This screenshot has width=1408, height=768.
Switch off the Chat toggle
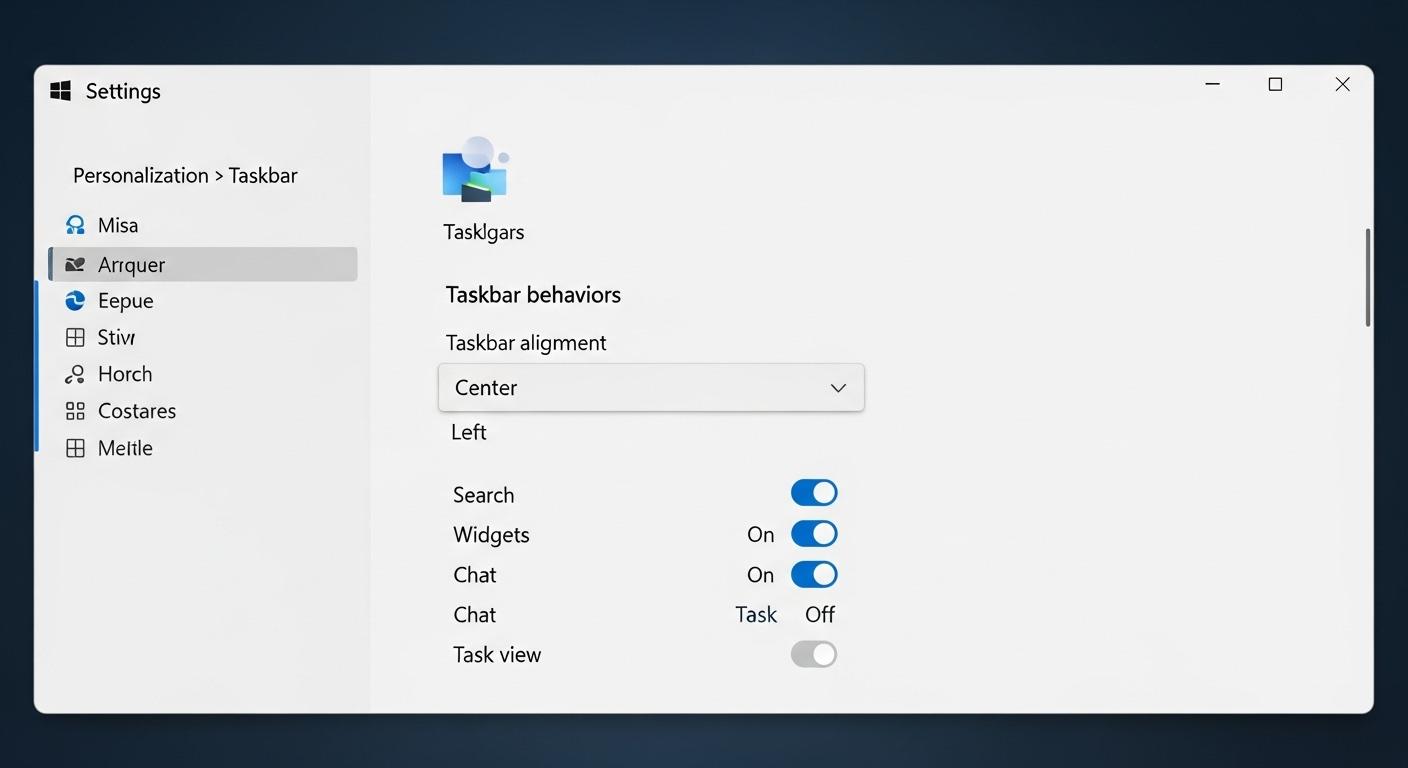pyautogui.click(x=814, y=574)
